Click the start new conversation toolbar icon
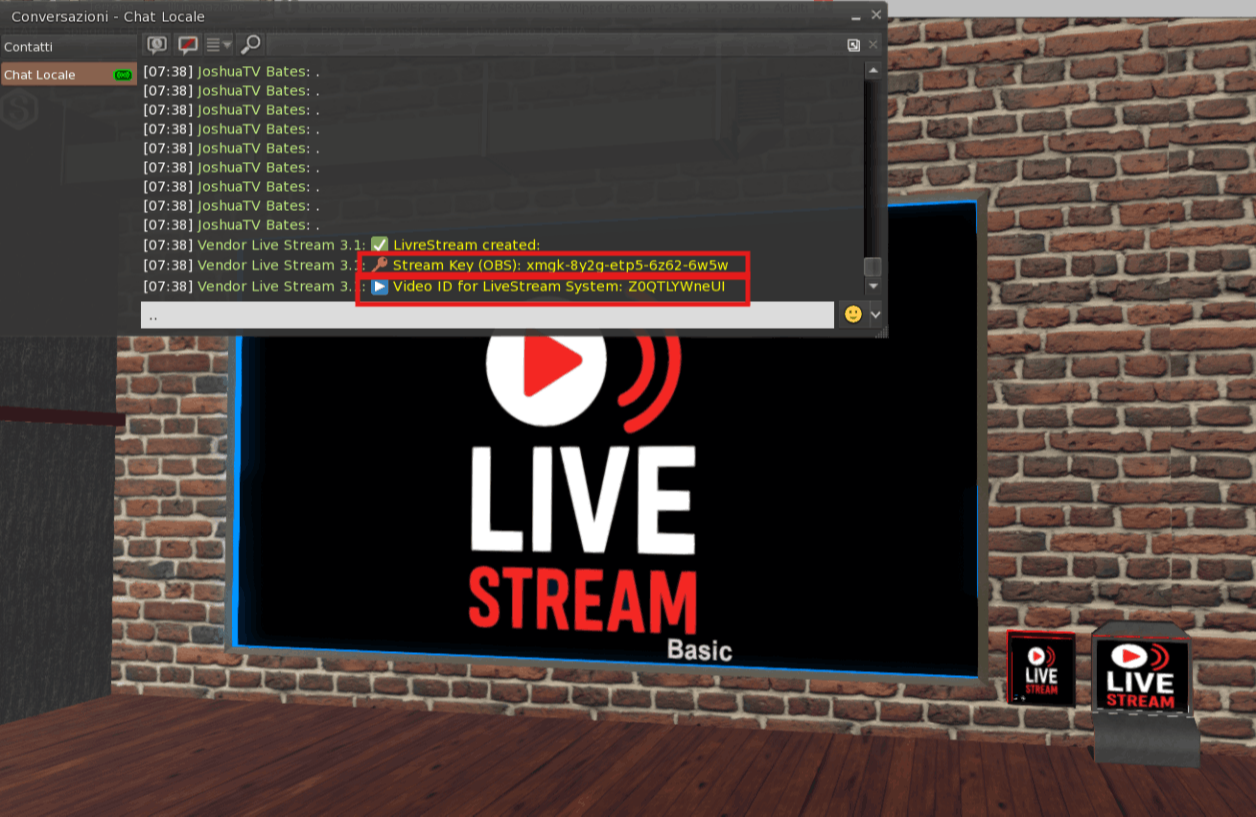 157,44
